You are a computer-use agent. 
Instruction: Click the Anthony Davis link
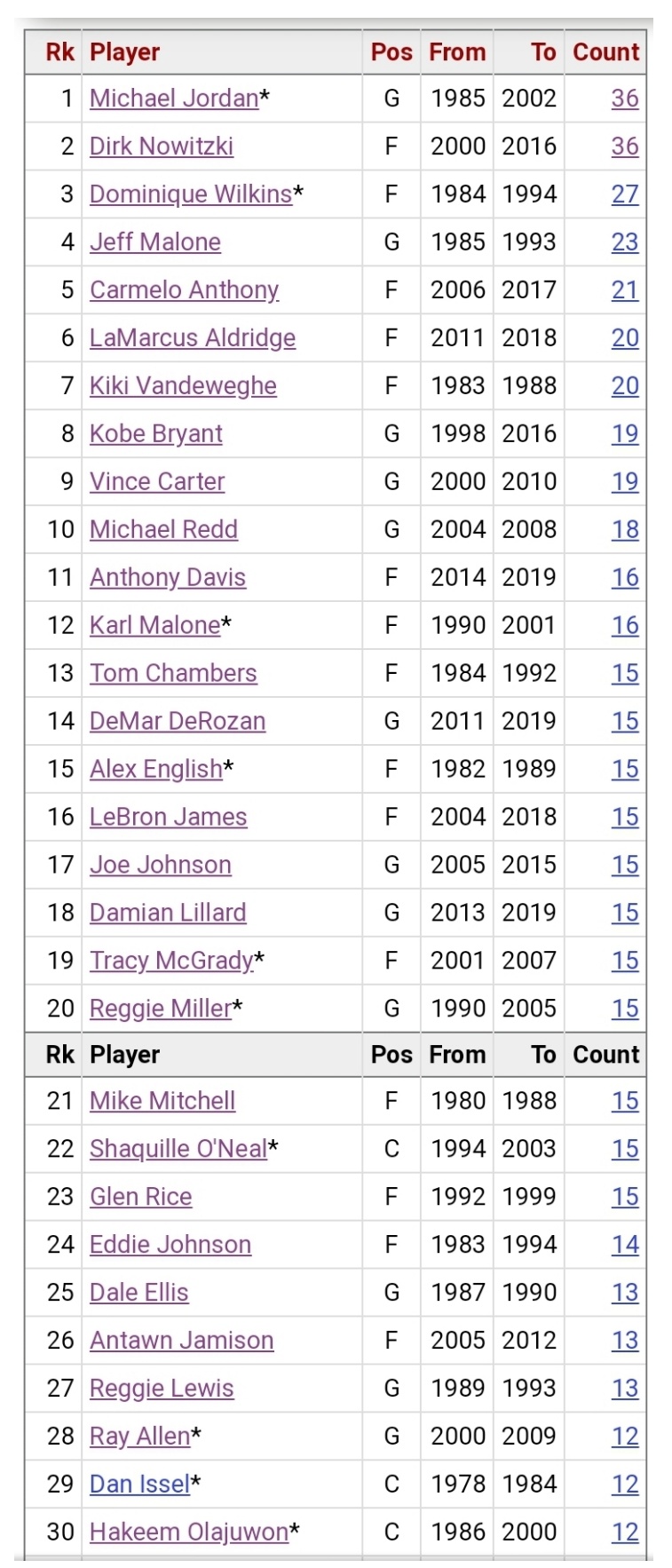(167, 578)
